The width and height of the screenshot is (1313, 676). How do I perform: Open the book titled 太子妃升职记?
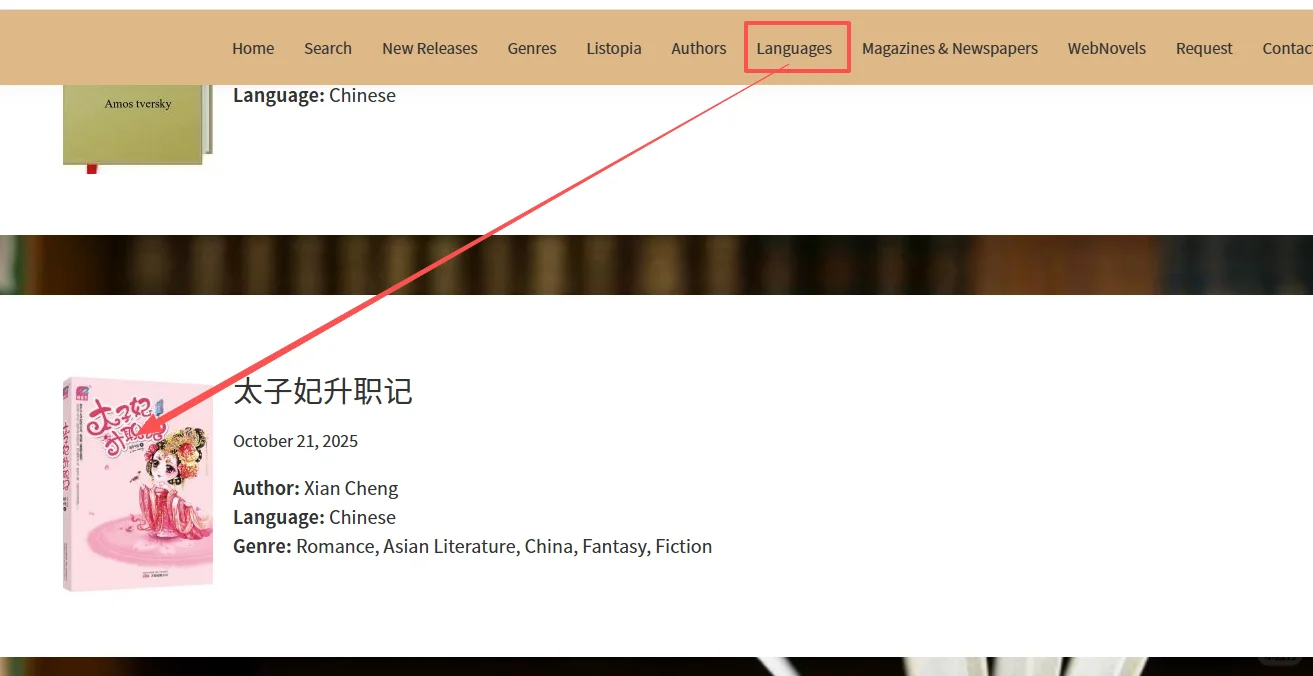click(322, 392)
